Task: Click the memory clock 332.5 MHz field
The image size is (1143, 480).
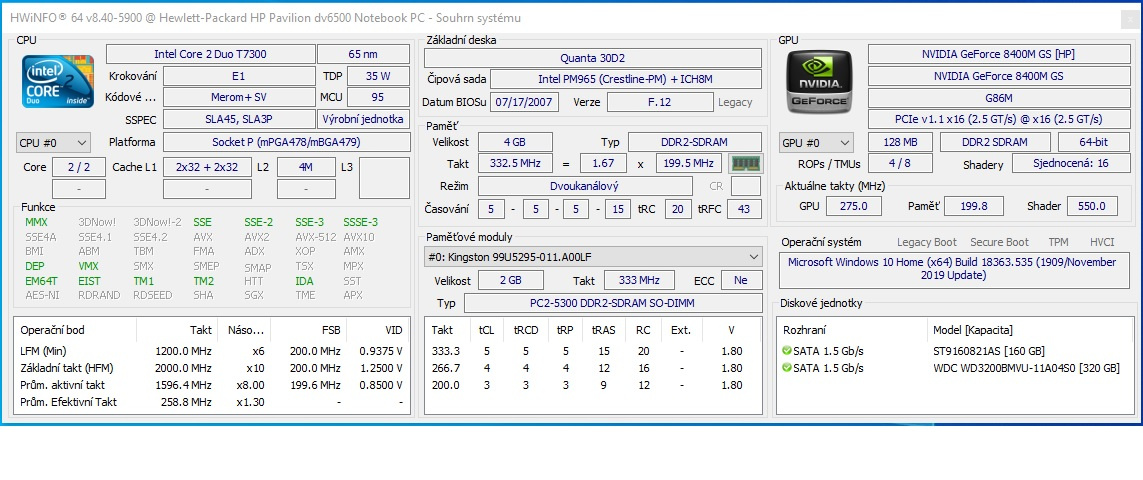Action: click(514, 164)
